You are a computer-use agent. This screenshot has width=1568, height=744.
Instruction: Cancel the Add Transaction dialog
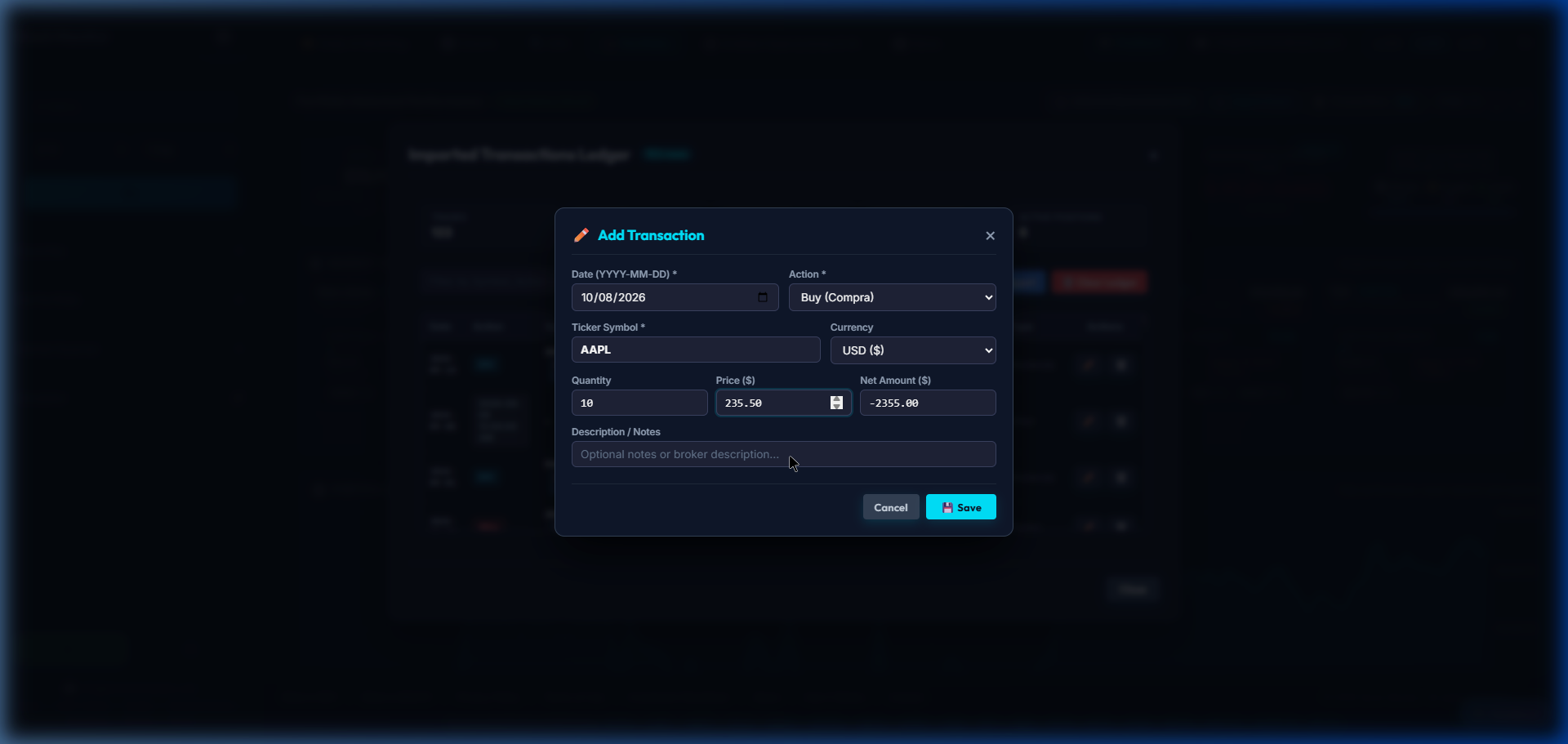(x=891, y=507)
